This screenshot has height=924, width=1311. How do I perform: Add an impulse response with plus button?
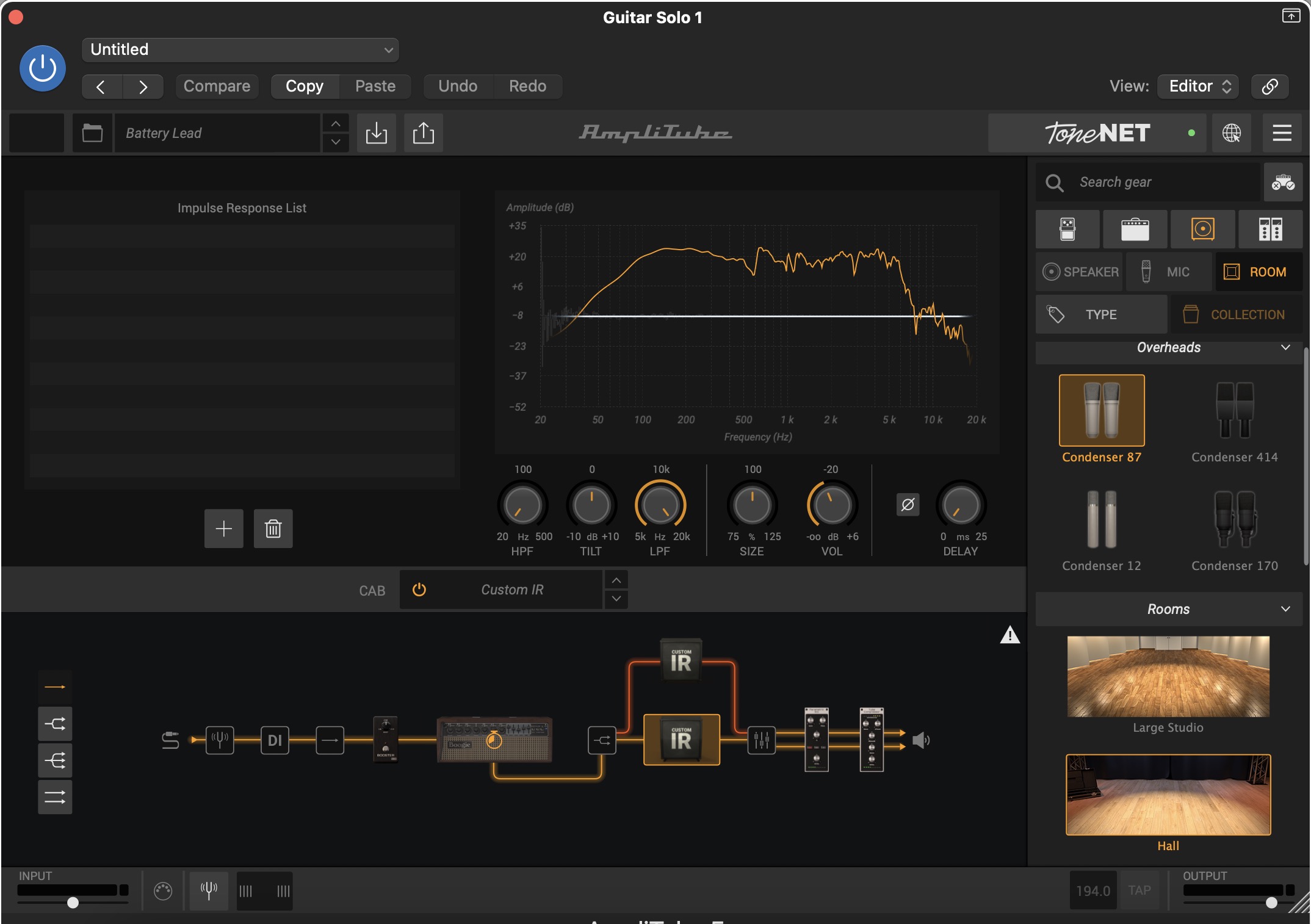[224, 529]
